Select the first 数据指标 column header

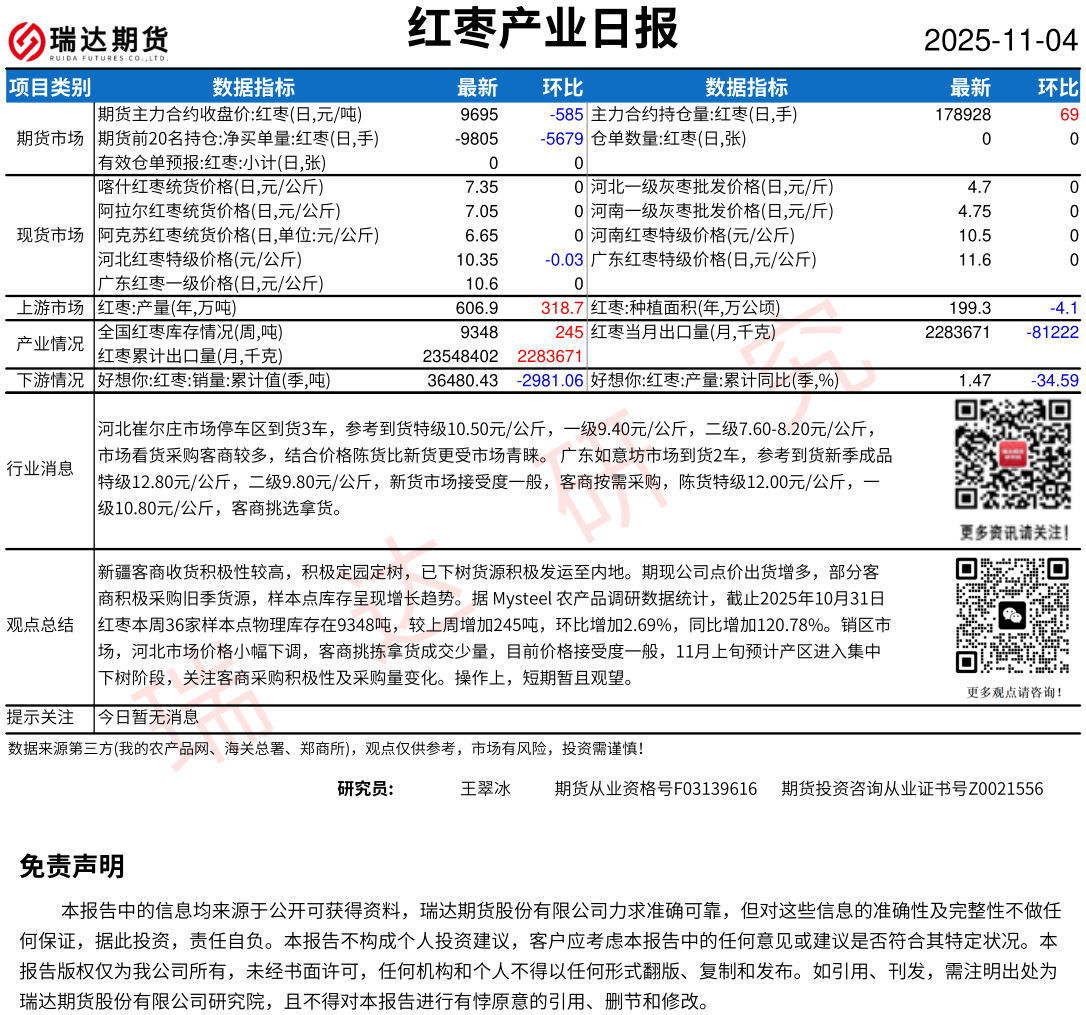[x=253, y=87]
